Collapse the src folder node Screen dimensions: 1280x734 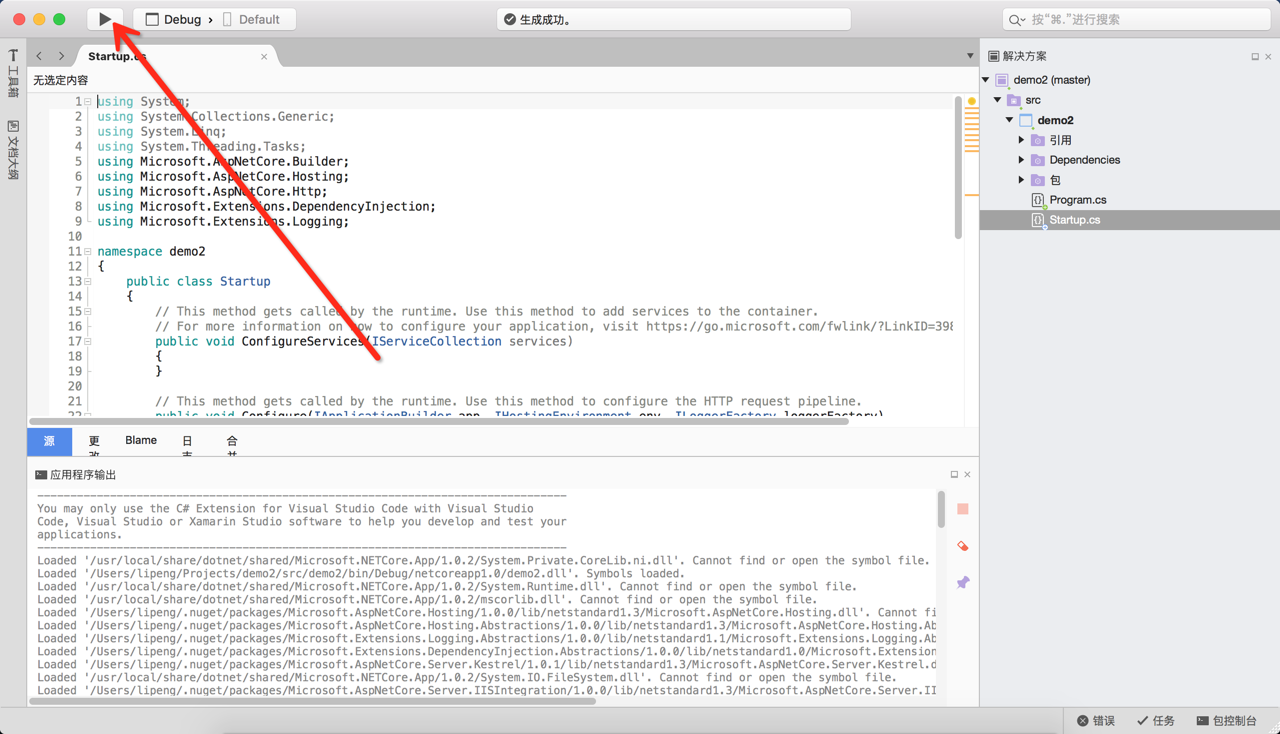tap(998, 100)
